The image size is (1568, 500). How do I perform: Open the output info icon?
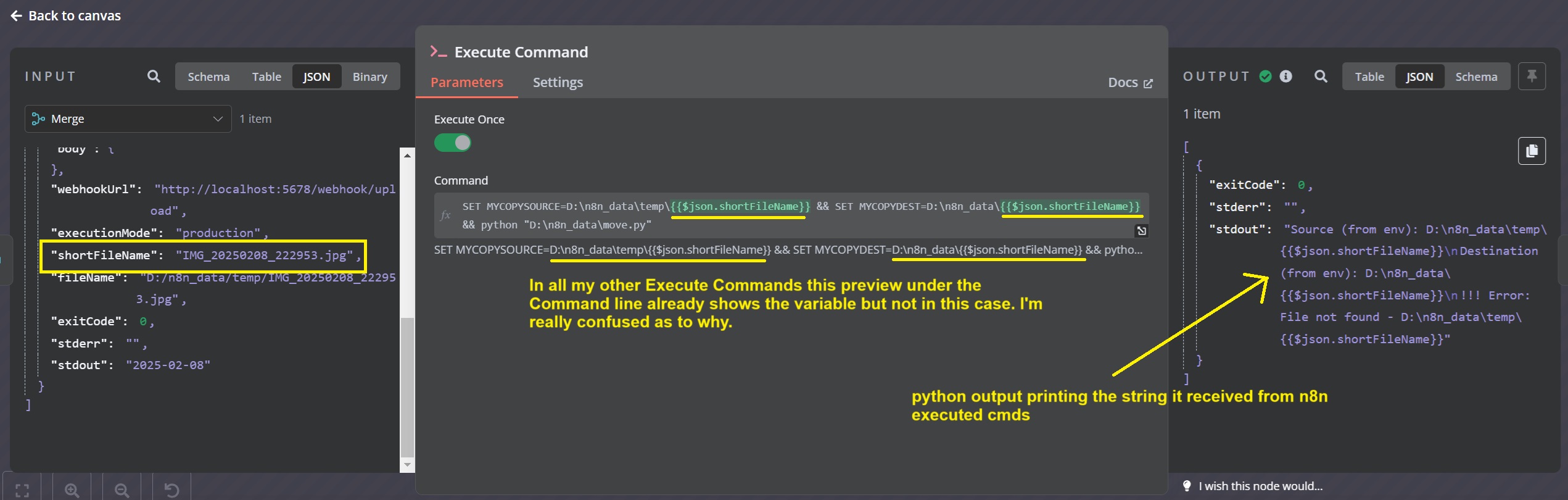[1286, 77]
